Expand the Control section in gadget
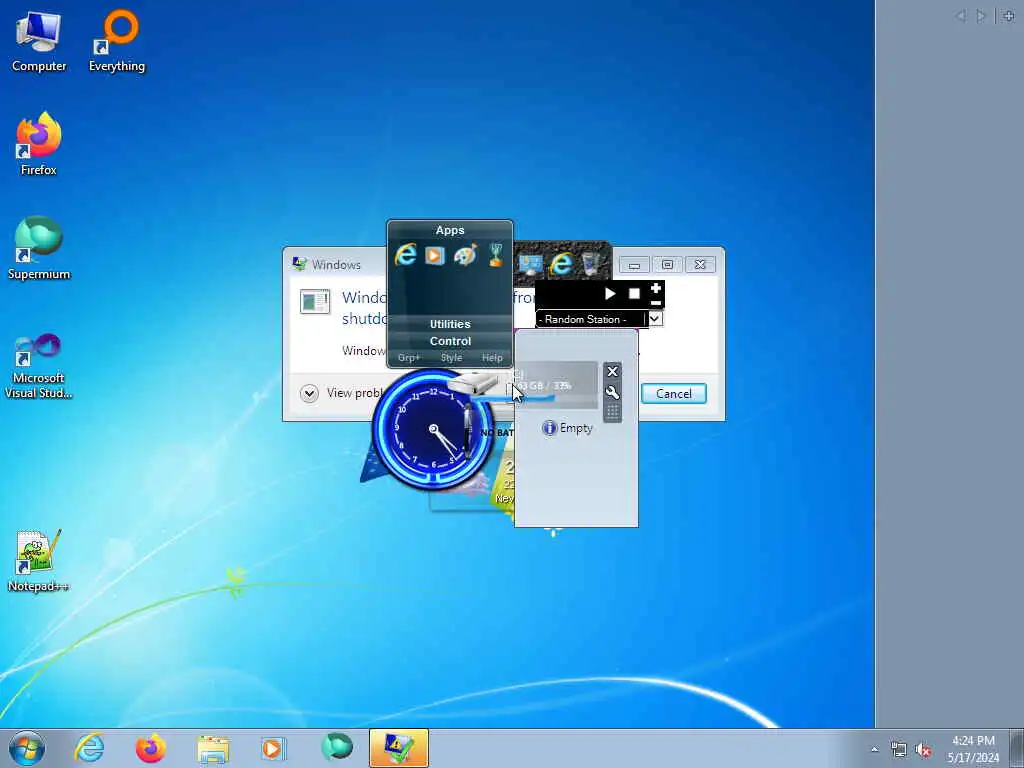 coord(450,341)
